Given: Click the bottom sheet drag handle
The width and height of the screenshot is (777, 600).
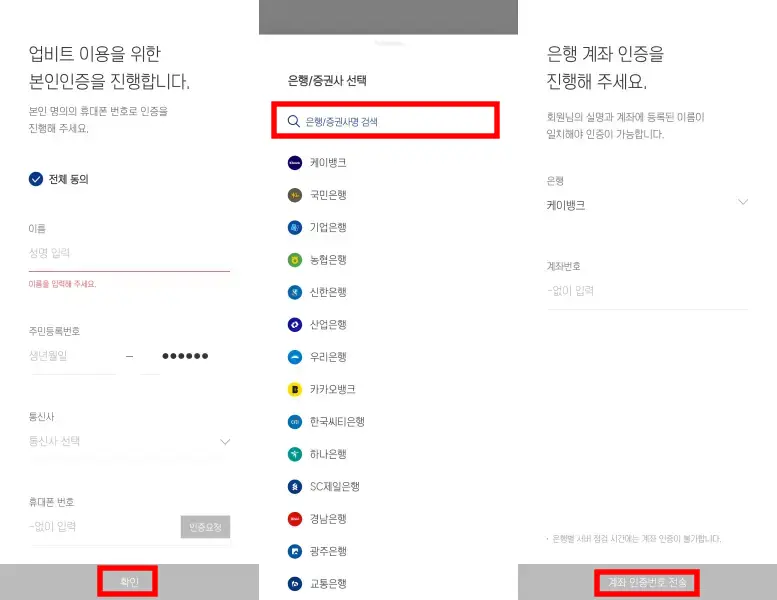Looking at the screenshot, I should coord(389,43).
